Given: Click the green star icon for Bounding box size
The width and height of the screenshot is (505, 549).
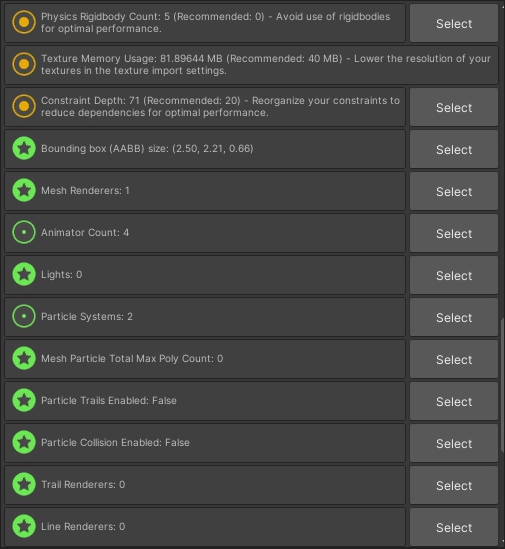Looking at the screenshot, I should pos(24,148).
